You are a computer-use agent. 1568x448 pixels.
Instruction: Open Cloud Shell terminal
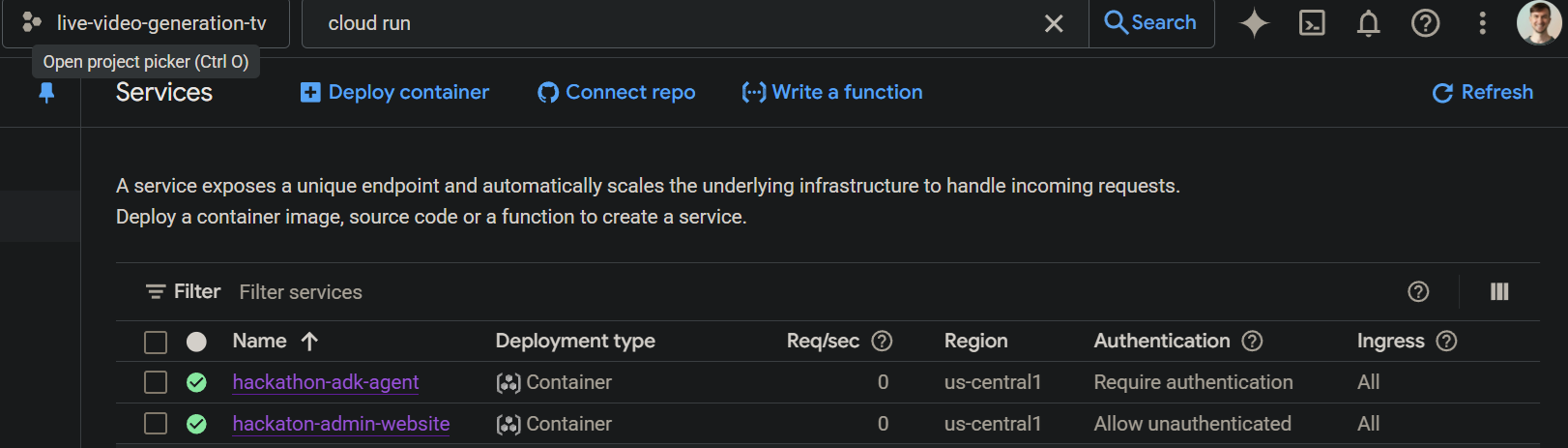(1312, 23)
